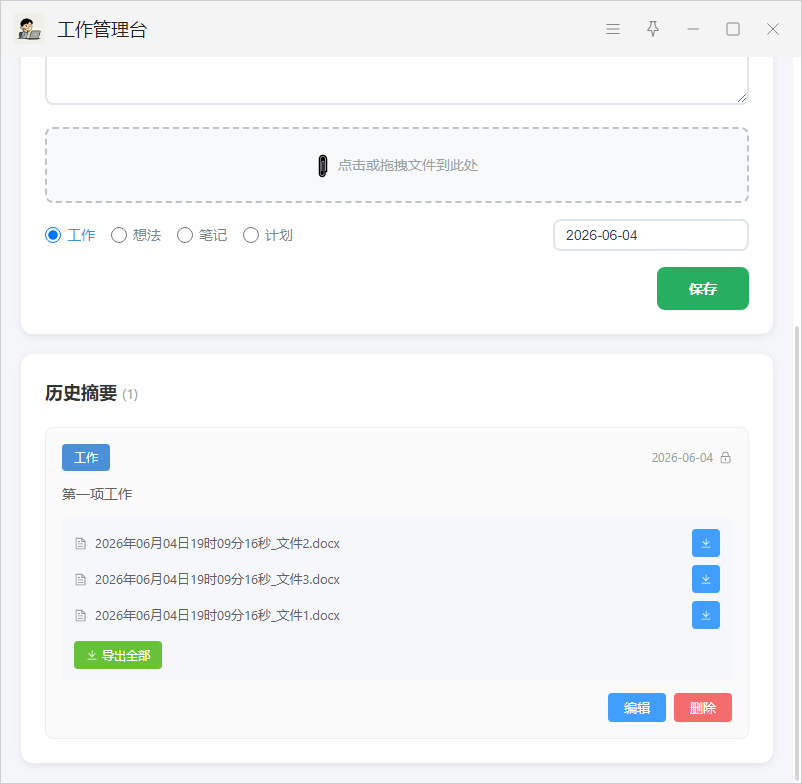Click the document icon beside 文件2.docx

(x=80, y=543)
